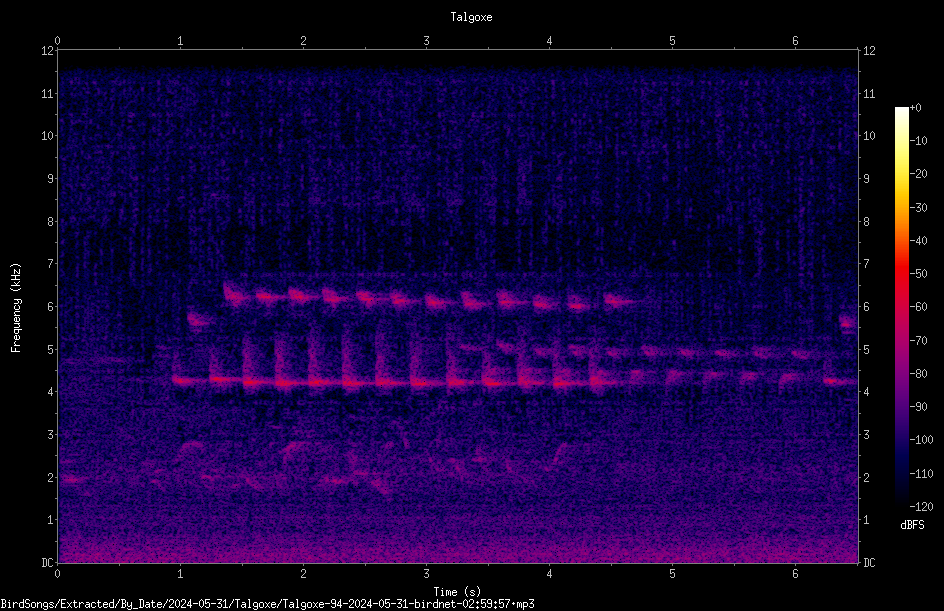Click the -50 dBFS level on the color scale
This screenshot has width=944, height=611.
point(918,274)
